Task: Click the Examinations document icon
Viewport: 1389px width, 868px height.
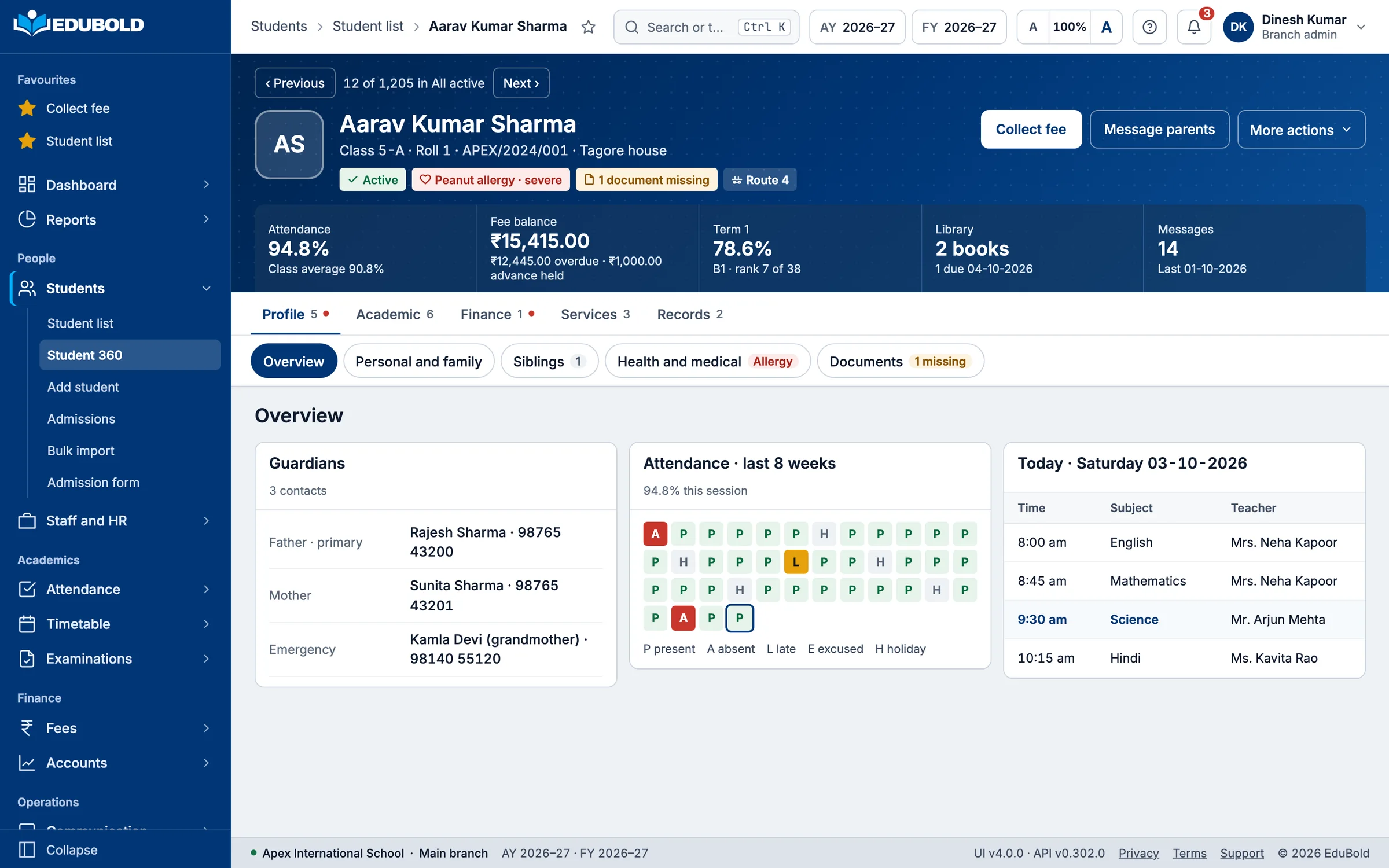Action: click(x=27, y=659)
